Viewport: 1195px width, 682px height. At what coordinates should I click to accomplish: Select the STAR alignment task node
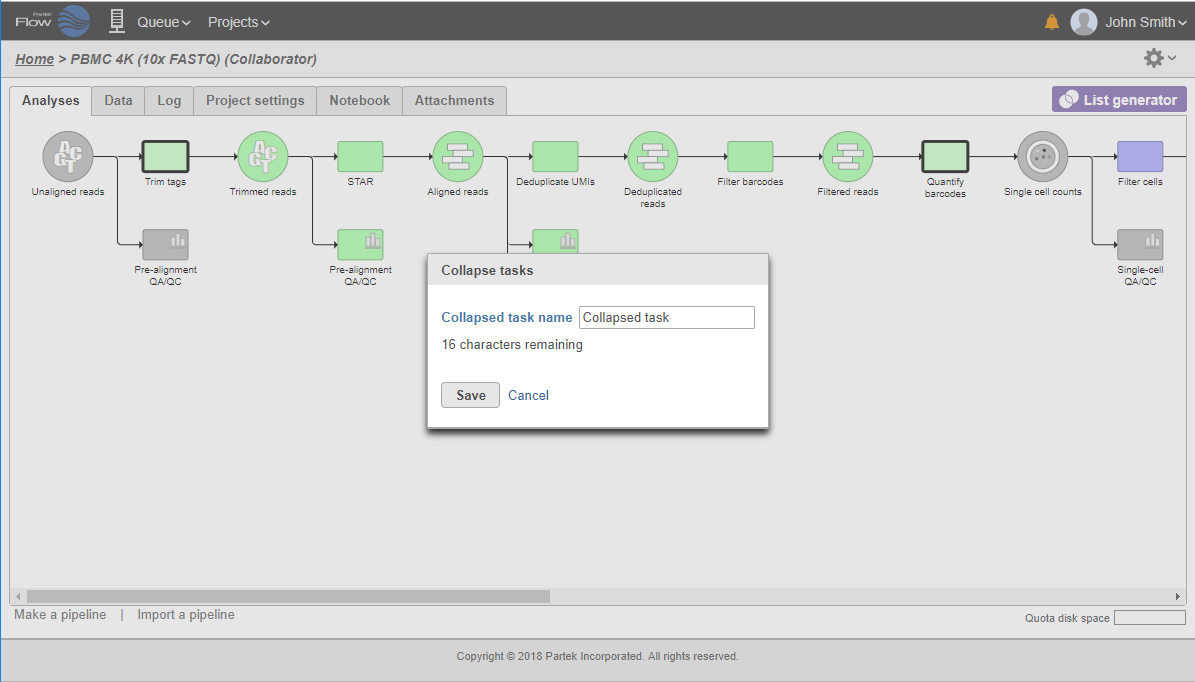pyautogui.click(x=360, y=157)
